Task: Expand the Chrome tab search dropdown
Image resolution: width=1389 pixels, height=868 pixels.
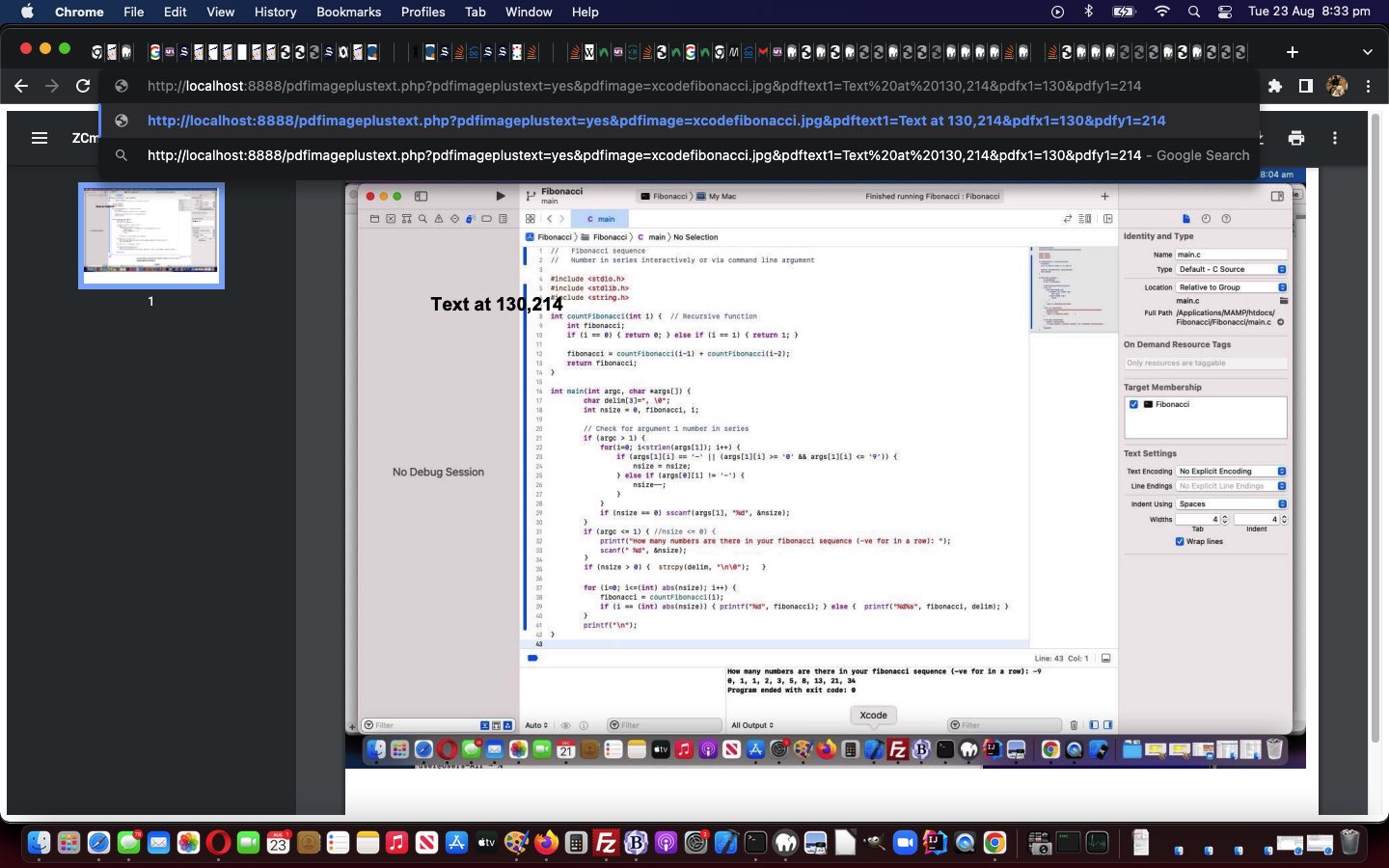Action: [1367, 51]
